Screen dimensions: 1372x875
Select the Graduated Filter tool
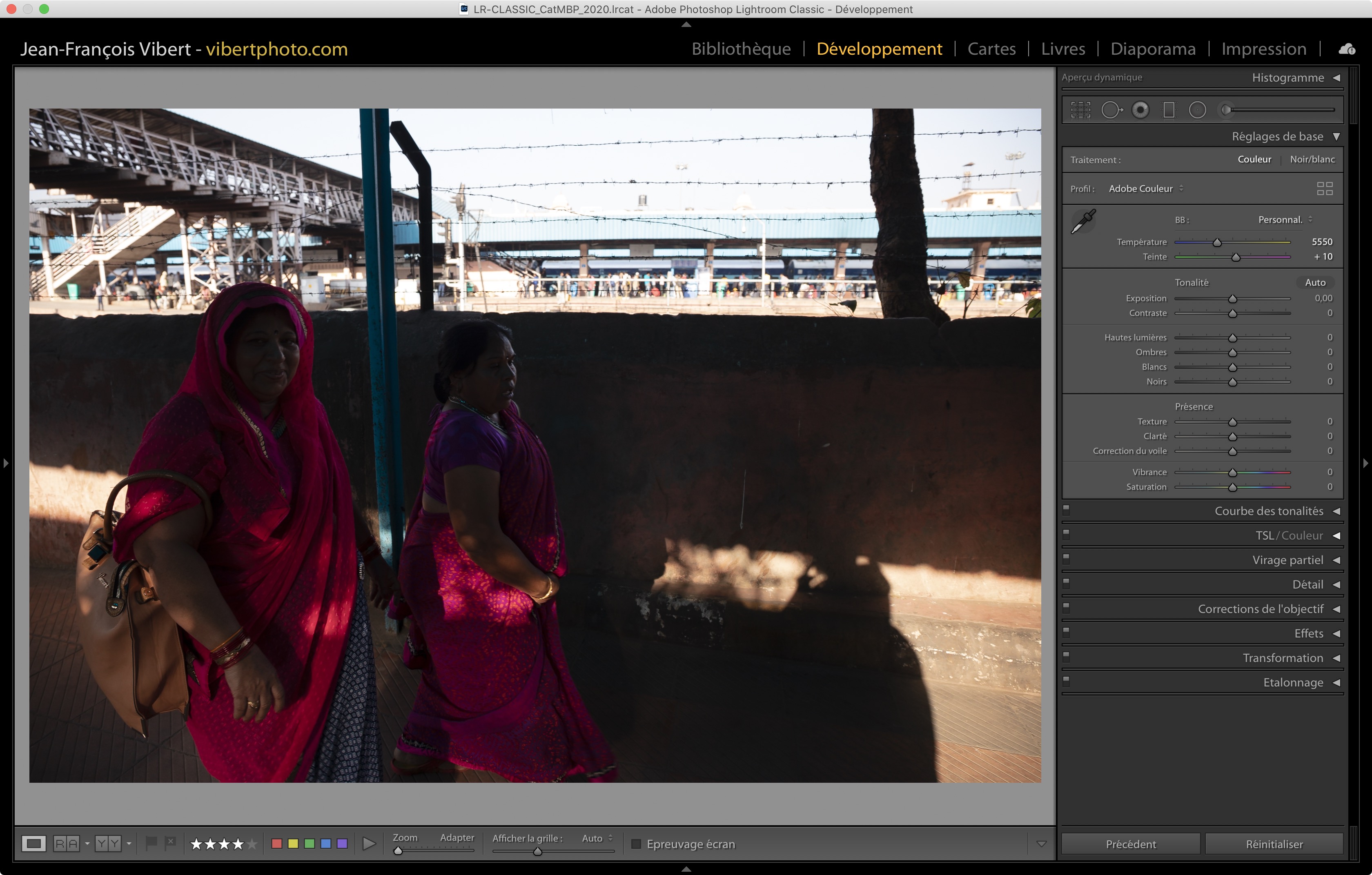coord(1169,110)
